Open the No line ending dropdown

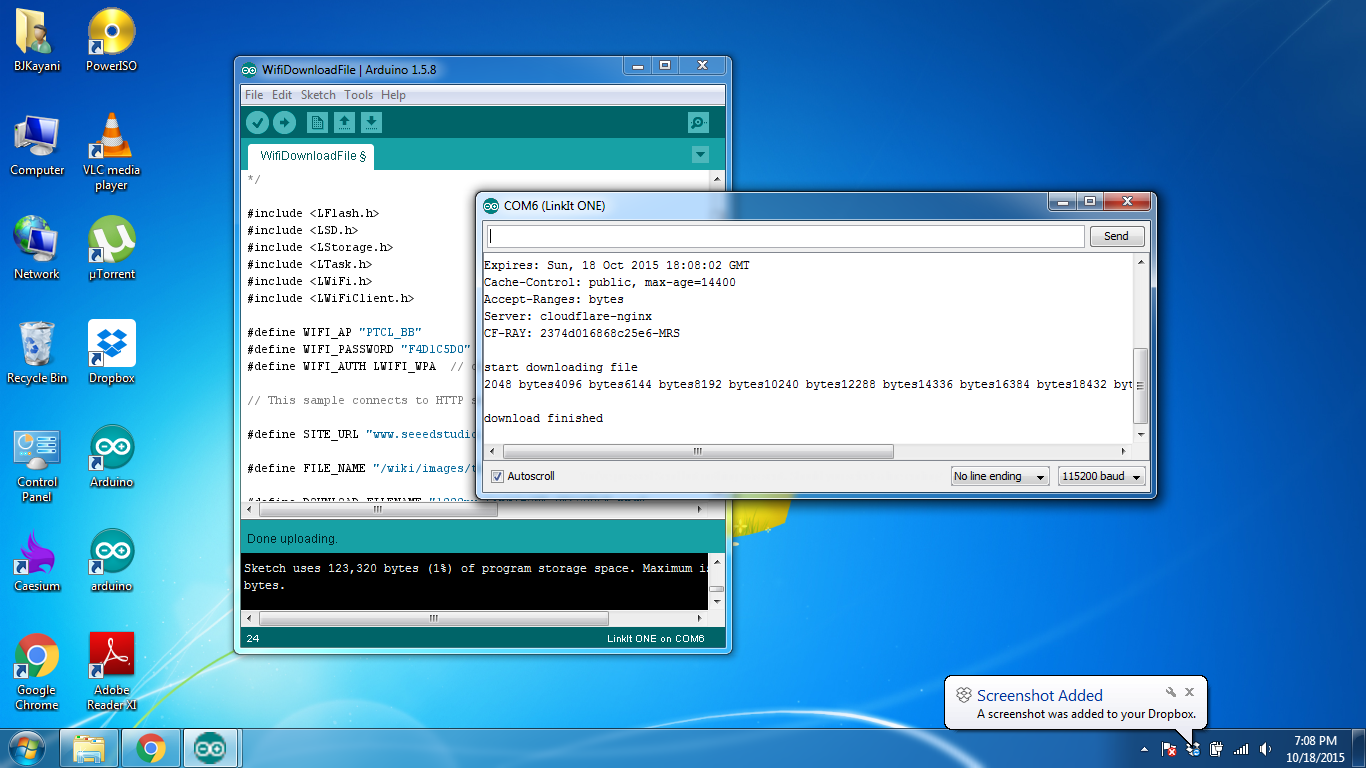(x=1000, y=476)
